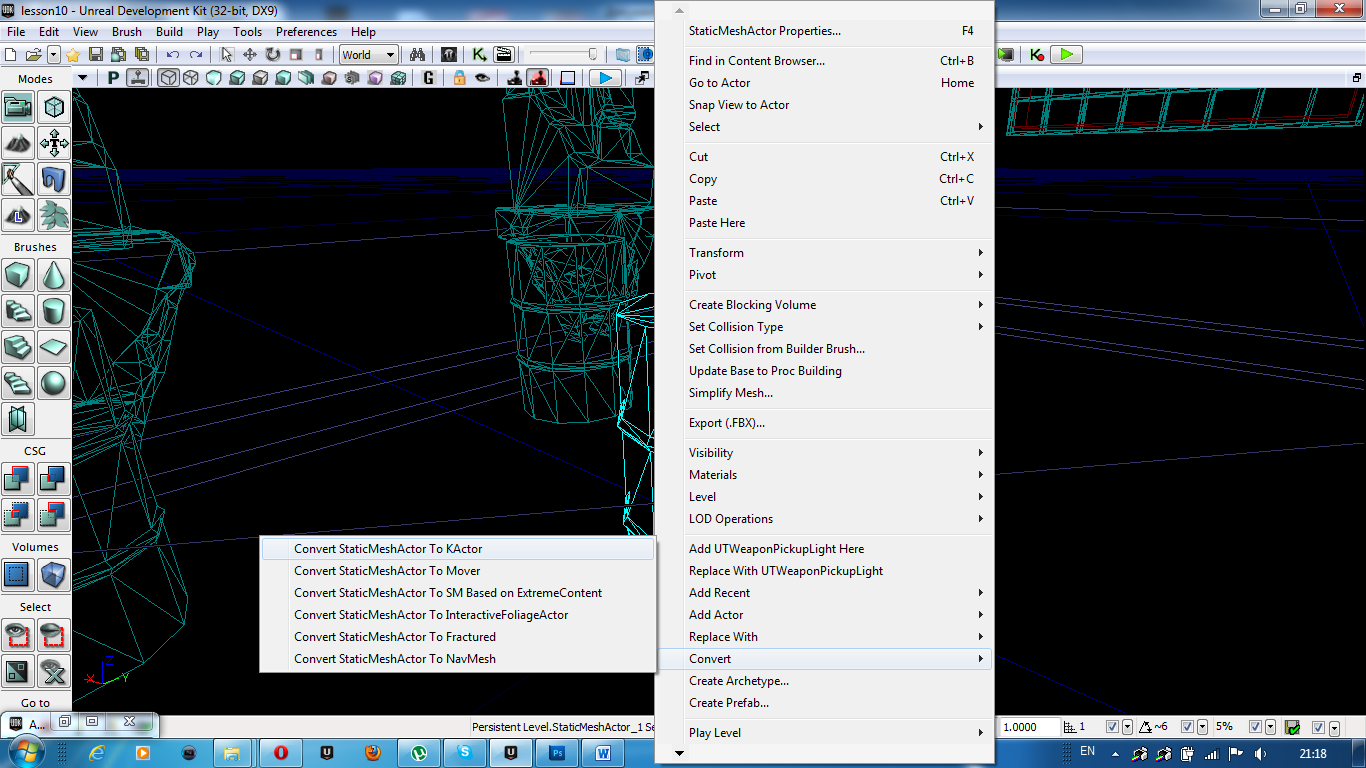Click the scale value field showing 1.0000

(x=1031, y=727)
